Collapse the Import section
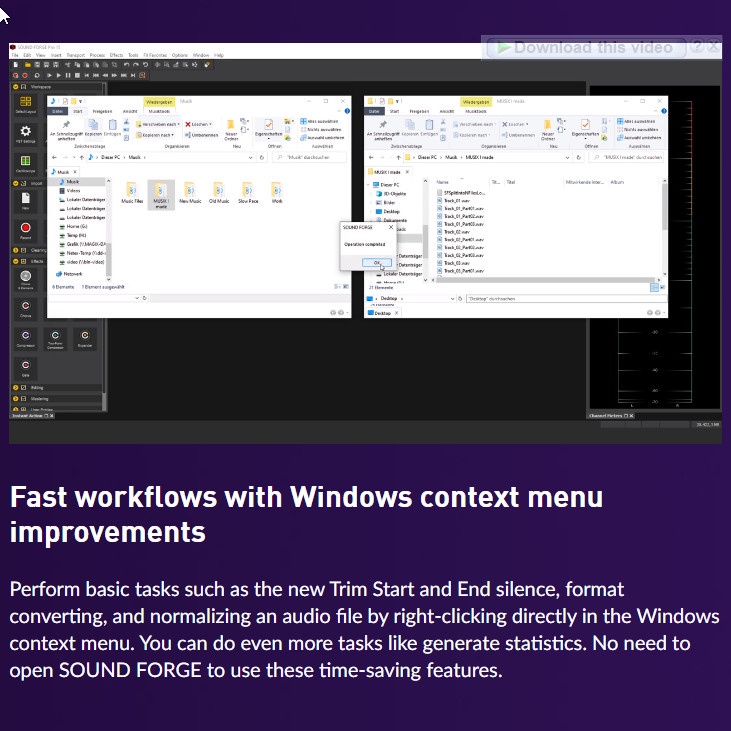This screenshot has width=731, height=731. click(15, 183)
